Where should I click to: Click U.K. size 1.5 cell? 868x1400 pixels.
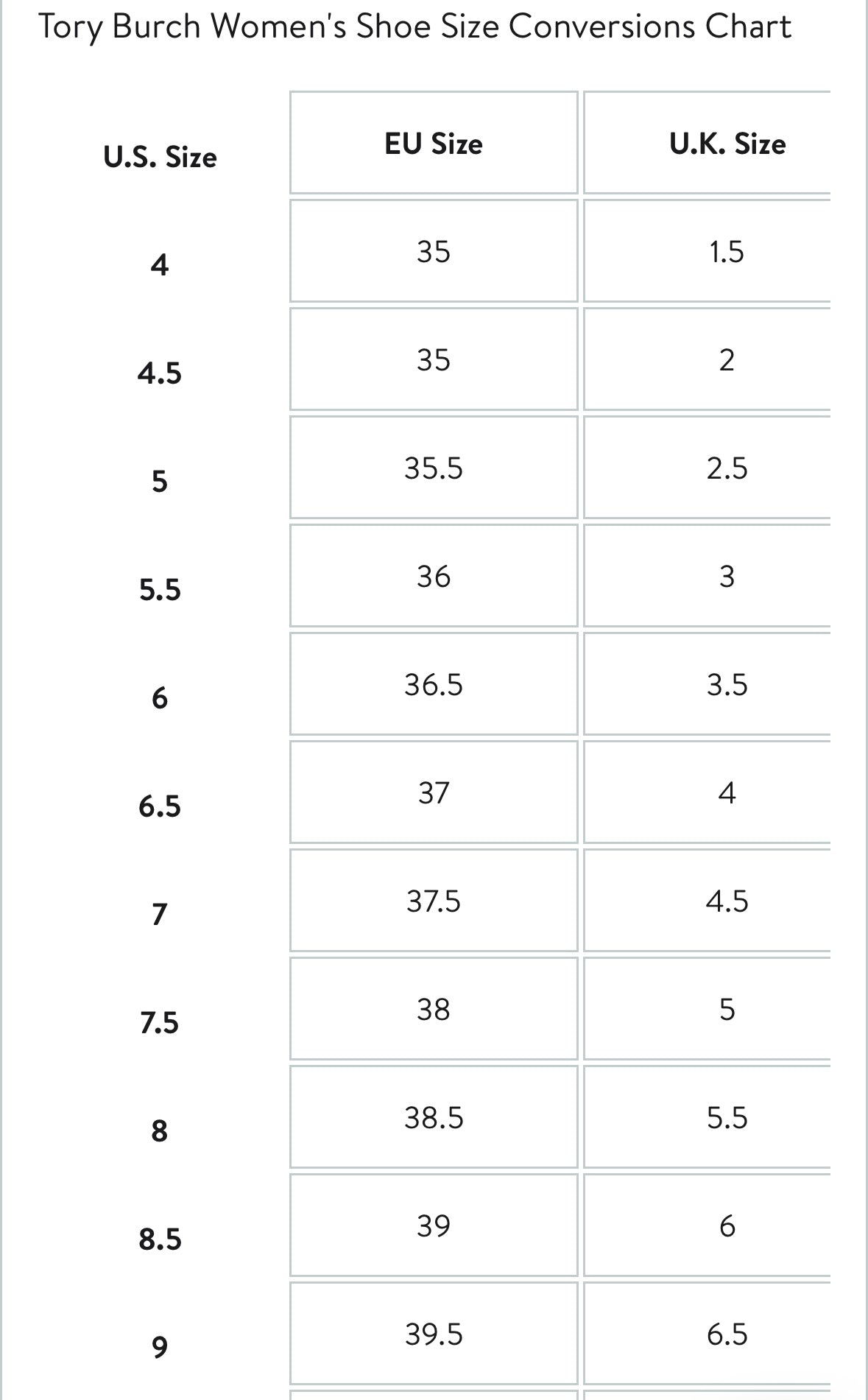[727, 251]
